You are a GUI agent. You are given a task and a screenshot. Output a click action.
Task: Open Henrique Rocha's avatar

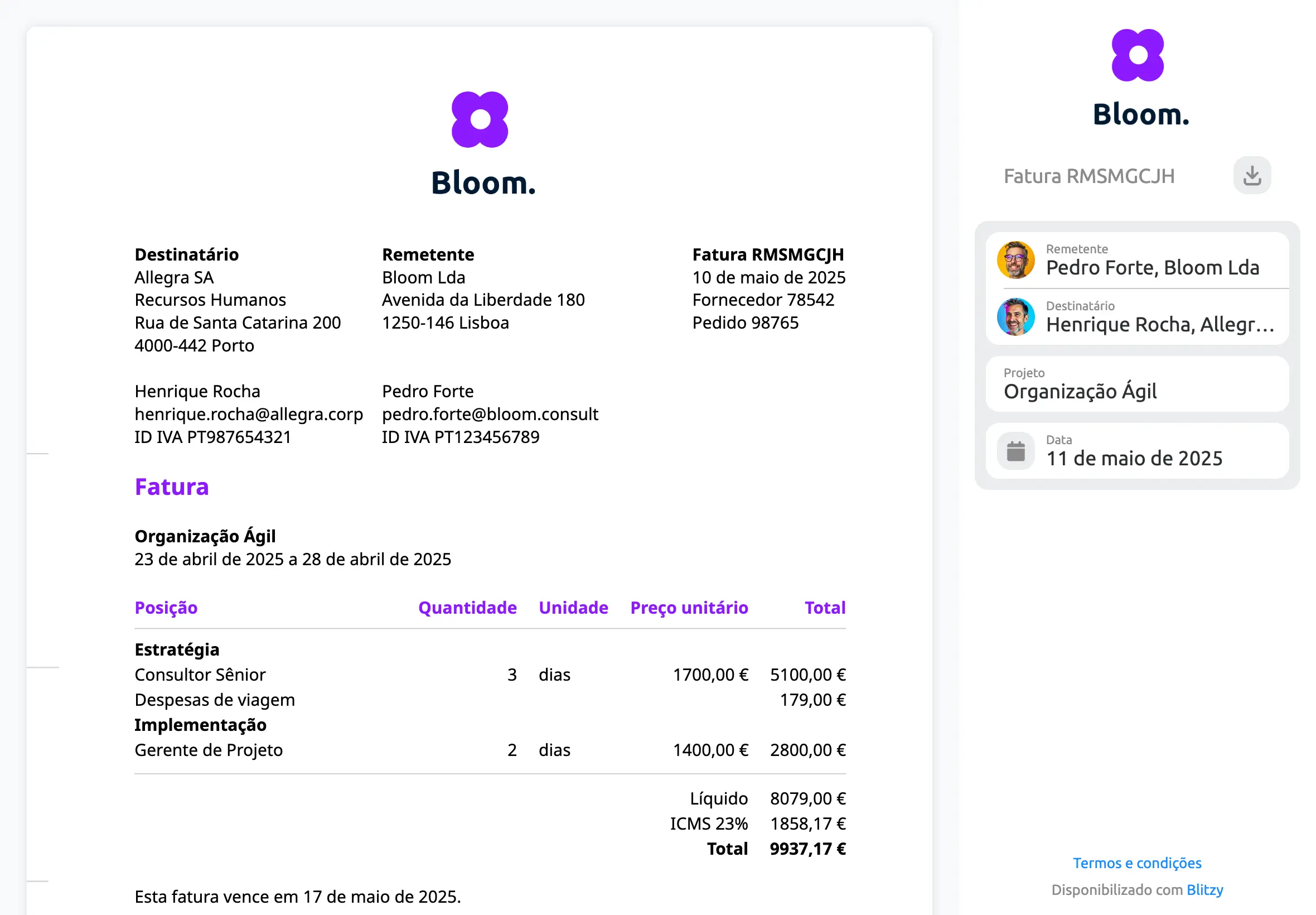coord(1015,316)
